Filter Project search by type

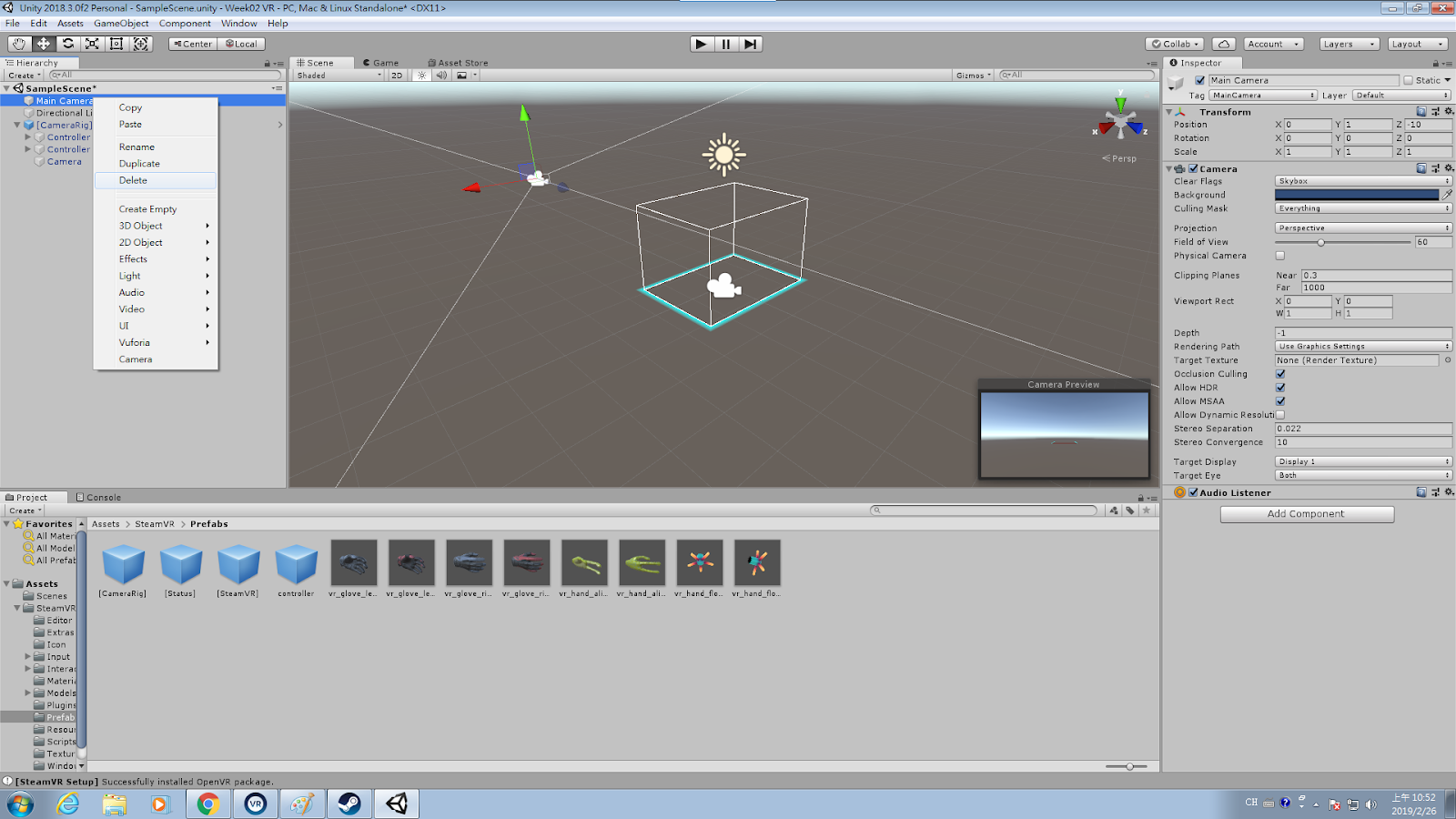(1114, 511)
